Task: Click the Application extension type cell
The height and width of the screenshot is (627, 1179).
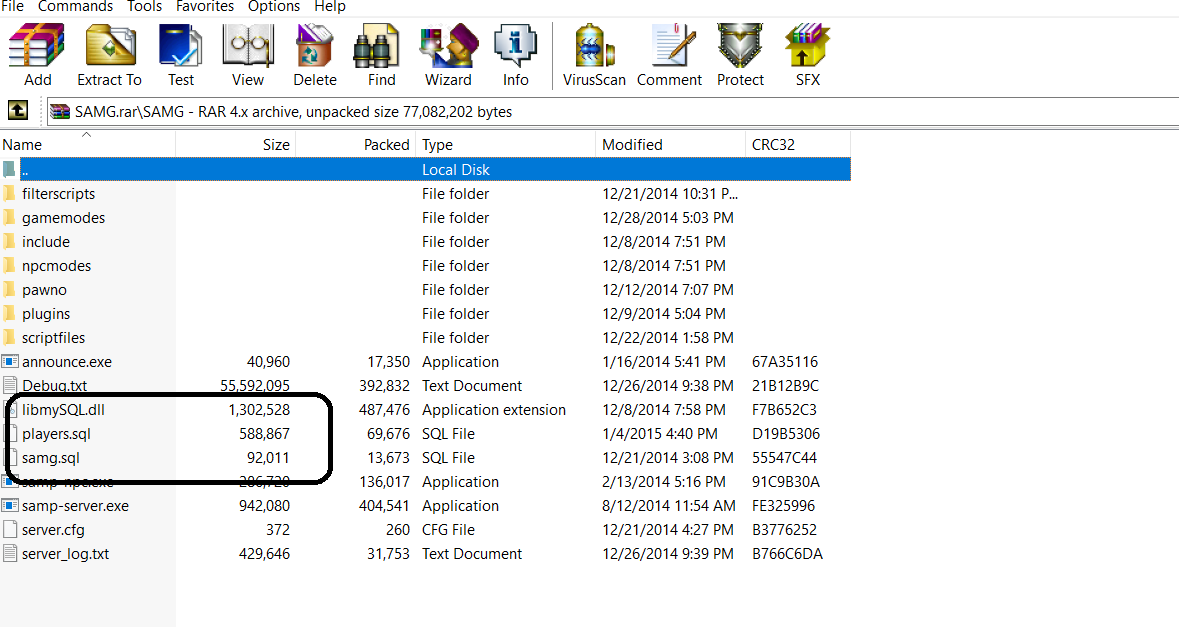Action: point(494,410)
